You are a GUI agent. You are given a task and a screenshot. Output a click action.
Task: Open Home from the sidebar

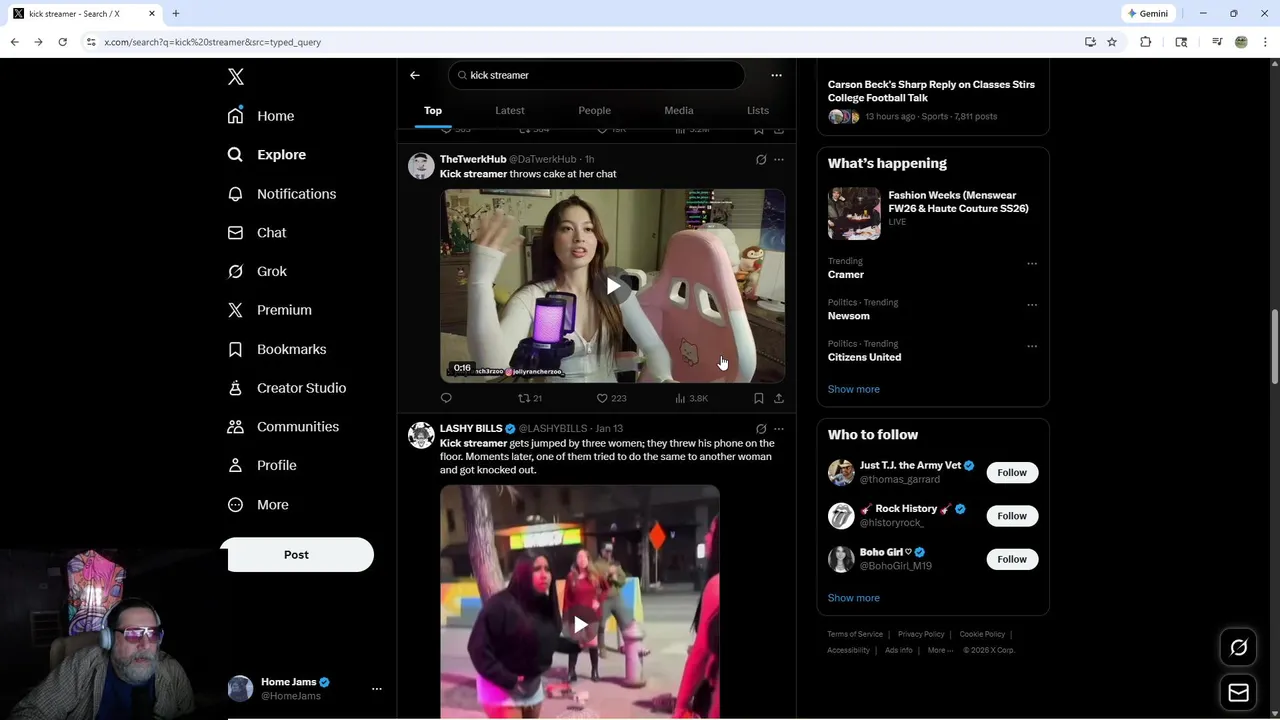(x=261, y=116)
